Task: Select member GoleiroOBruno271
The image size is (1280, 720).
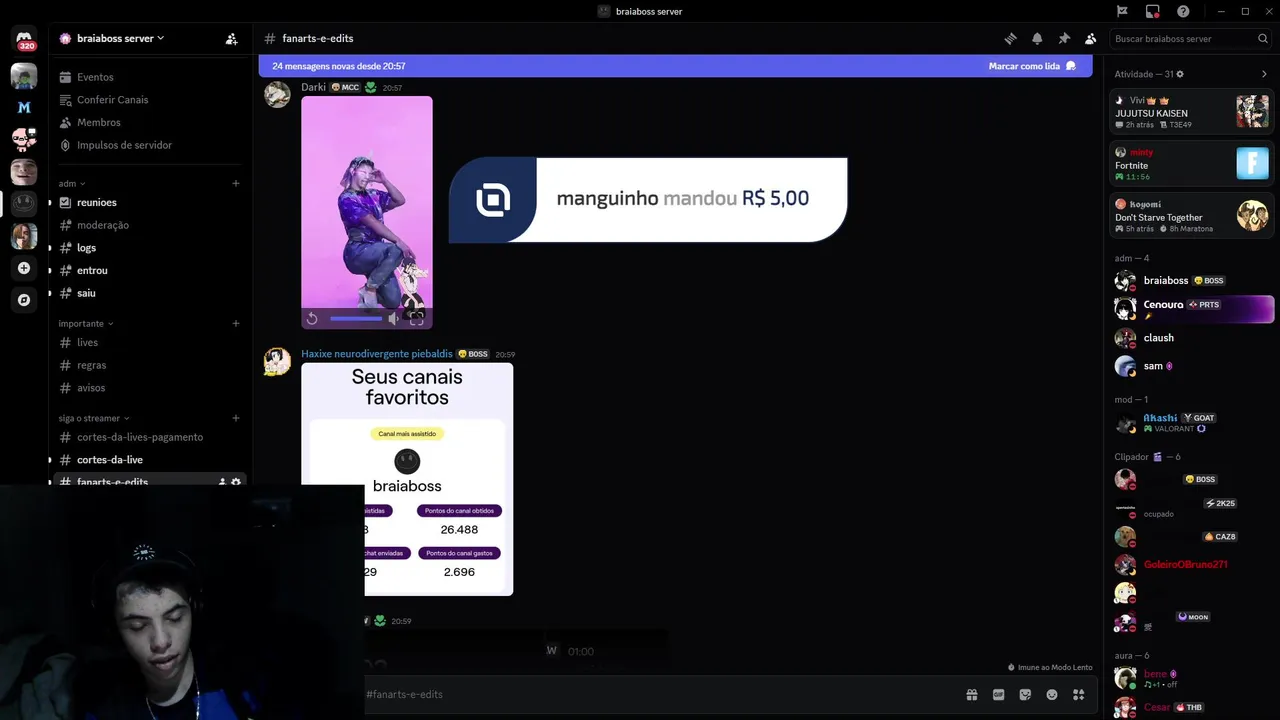Action: pos(1191,564)
